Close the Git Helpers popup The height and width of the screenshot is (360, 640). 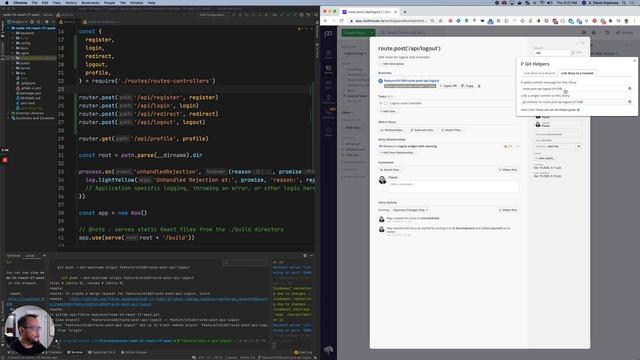tap(634, 60)
